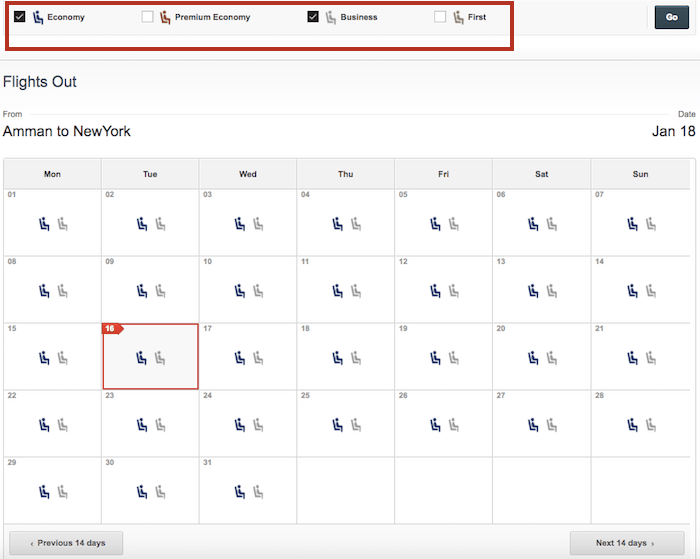The width and height of the screenshot is (700, 559).
Task: Click the date number 22 label
Action: pyautogui.click(x=12, y=396)
